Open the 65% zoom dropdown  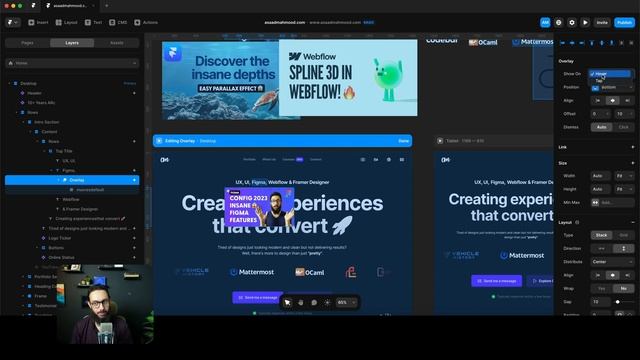pyautogui.click(x=346, y=302)
